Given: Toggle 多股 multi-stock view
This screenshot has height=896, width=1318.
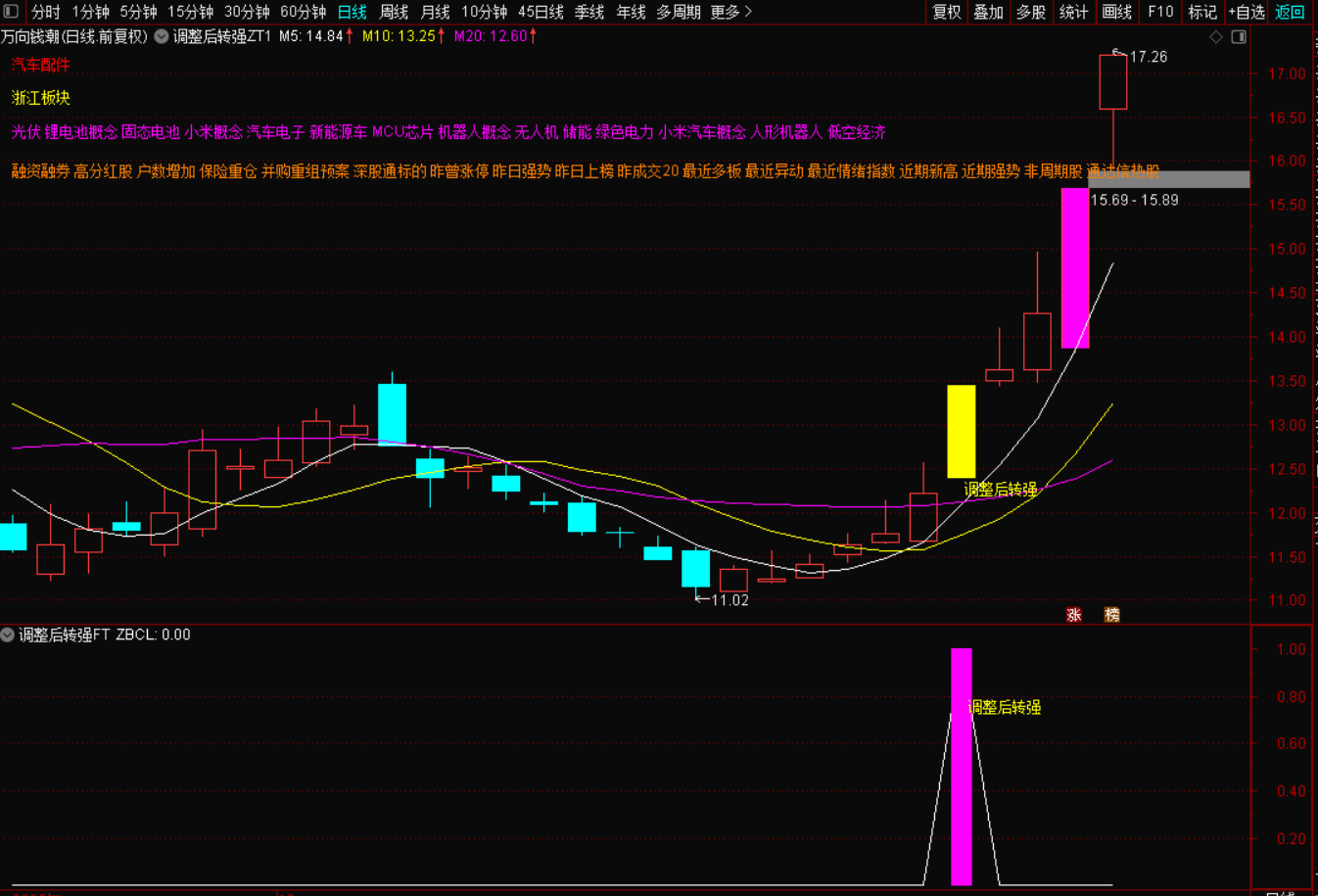Looking at the screenshot, I should (1031, 12).
